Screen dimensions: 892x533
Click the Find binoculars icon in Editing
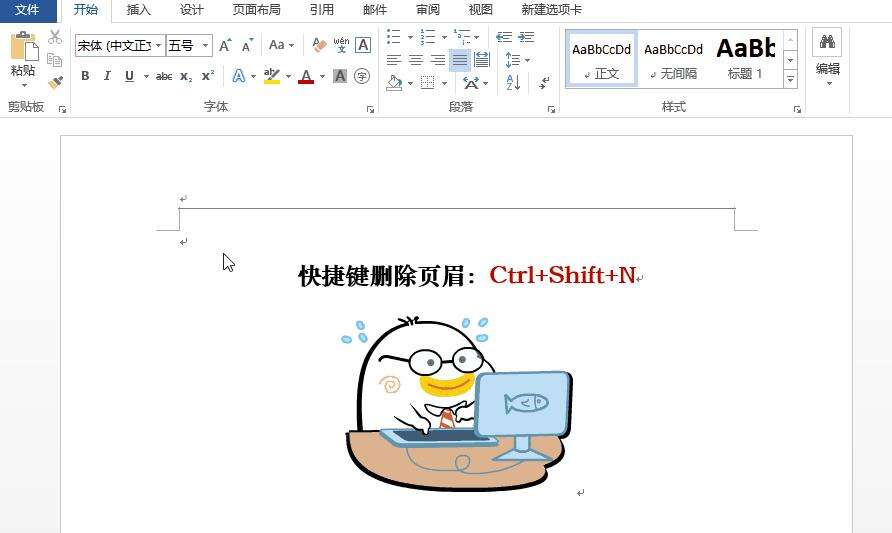[827, 42]
